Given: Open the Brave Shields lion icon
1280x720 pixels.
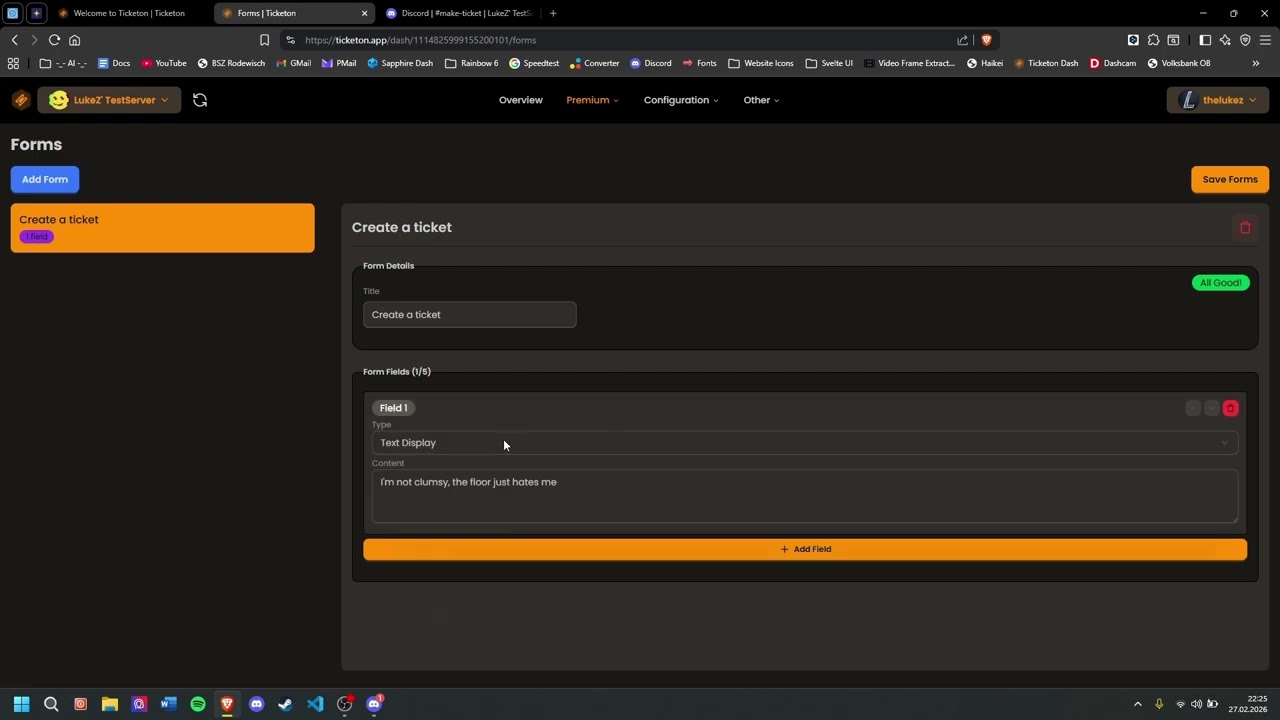Looking at the screenshot, I should [x=986, y=40].
